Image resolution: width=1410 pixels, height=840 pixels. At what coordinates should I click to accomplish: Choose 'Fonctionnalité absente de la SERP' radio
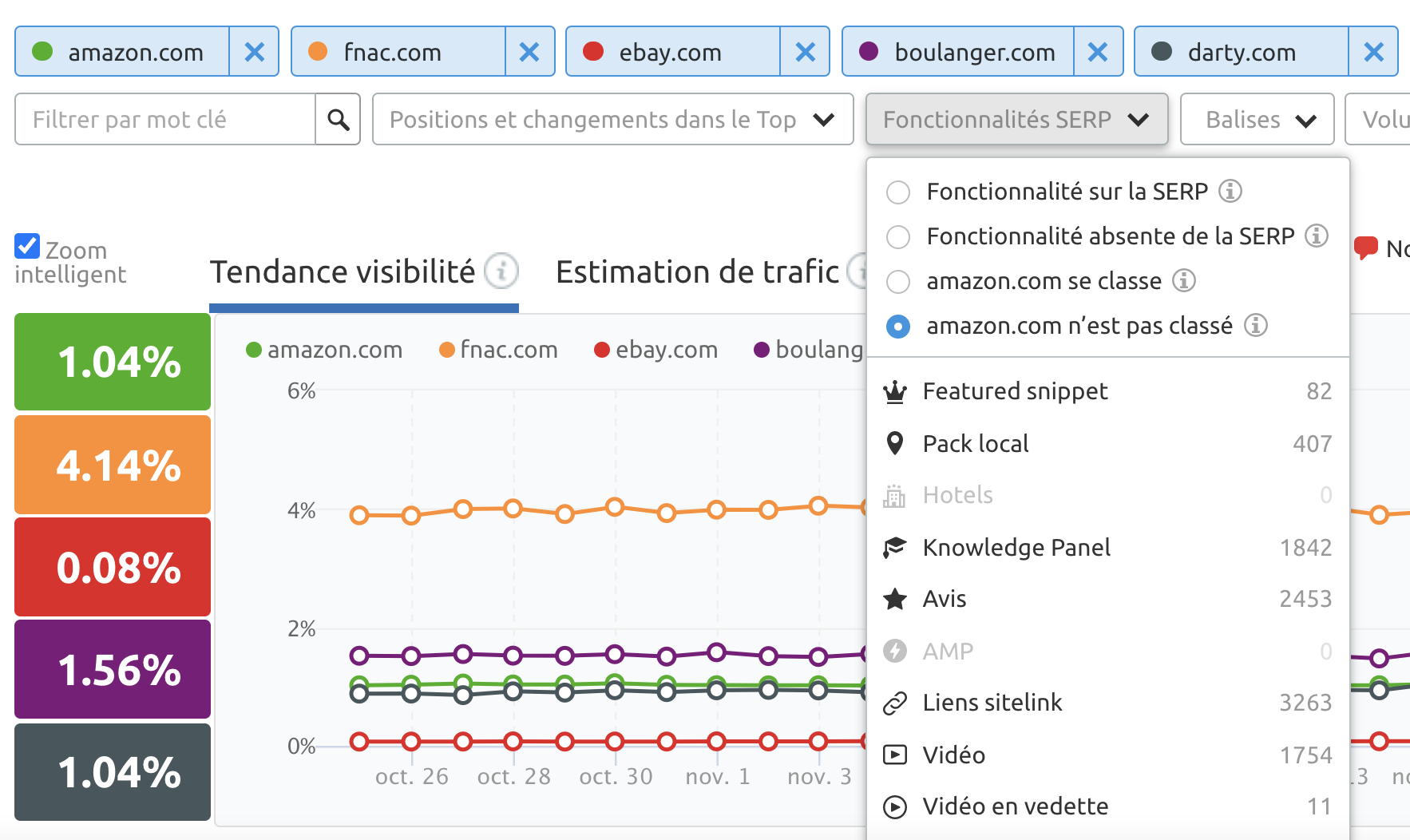tap(898, 236)
